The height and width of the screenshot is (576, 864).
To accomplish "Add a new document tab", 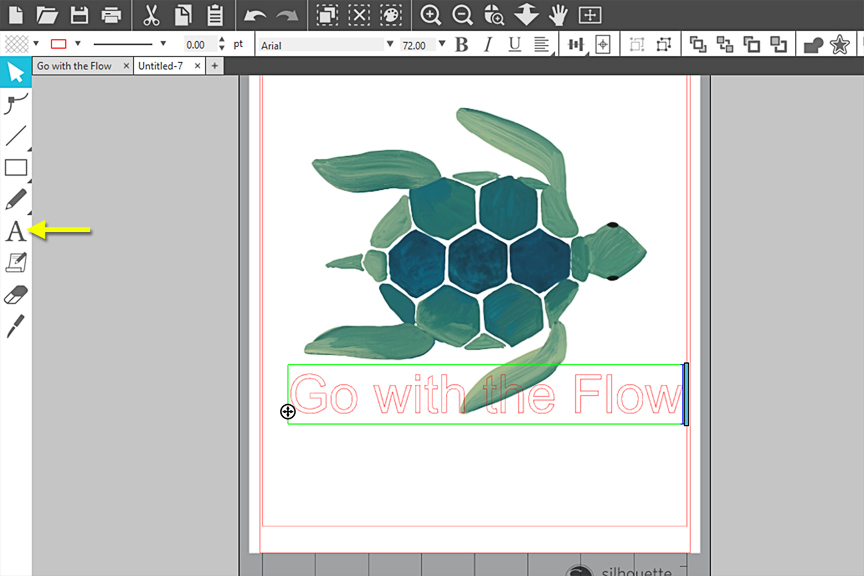I will coord(214,66).
